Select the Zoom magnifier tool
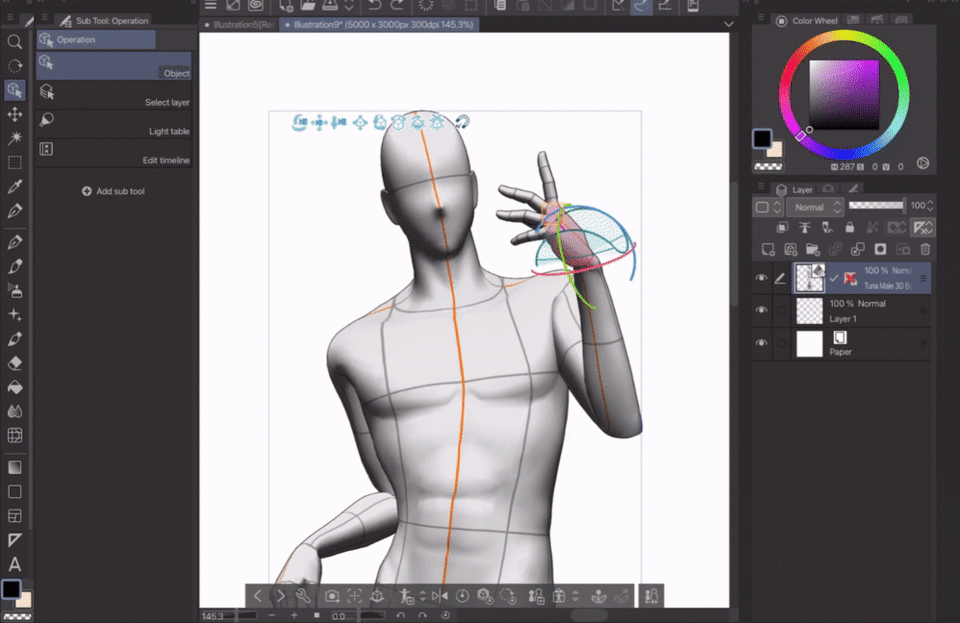960x623 pixels. [x=15, y=42]
